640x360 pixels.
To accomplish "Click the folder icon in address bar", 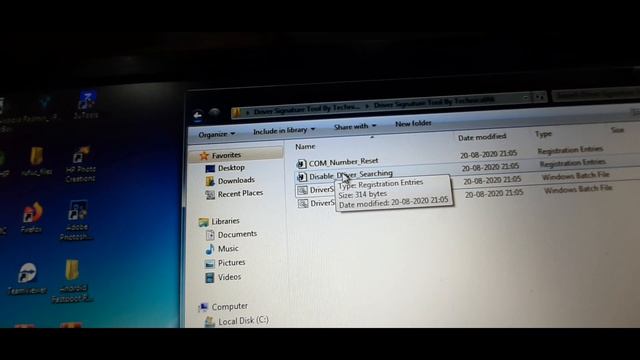I will 236,112.
